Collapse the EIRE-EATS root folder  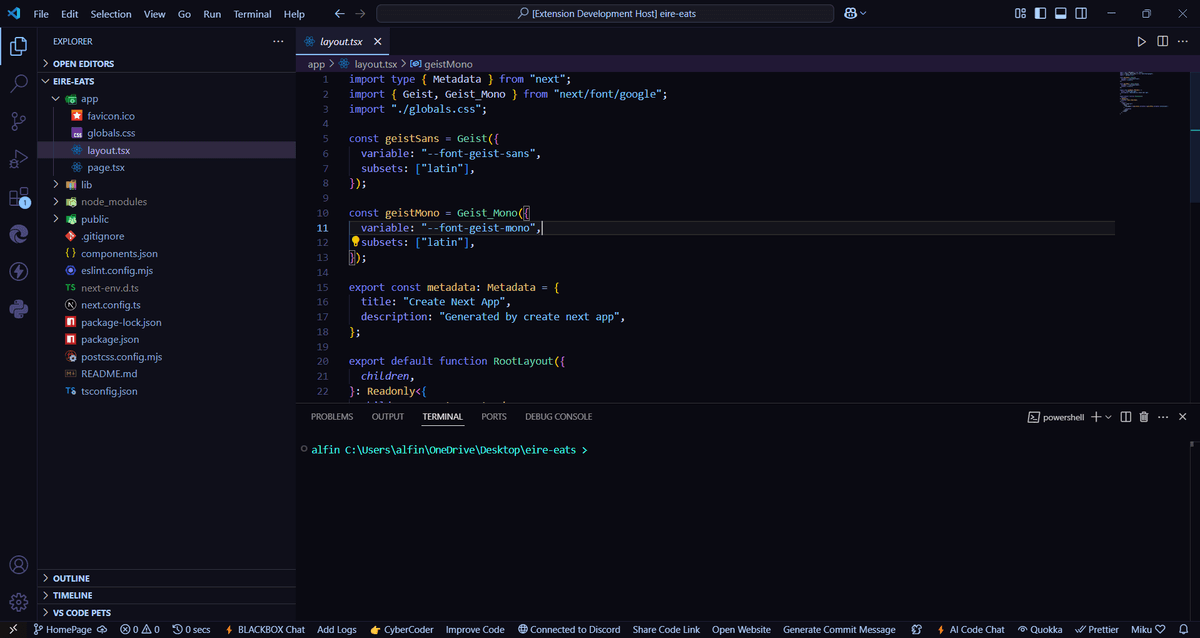[166, 81]
